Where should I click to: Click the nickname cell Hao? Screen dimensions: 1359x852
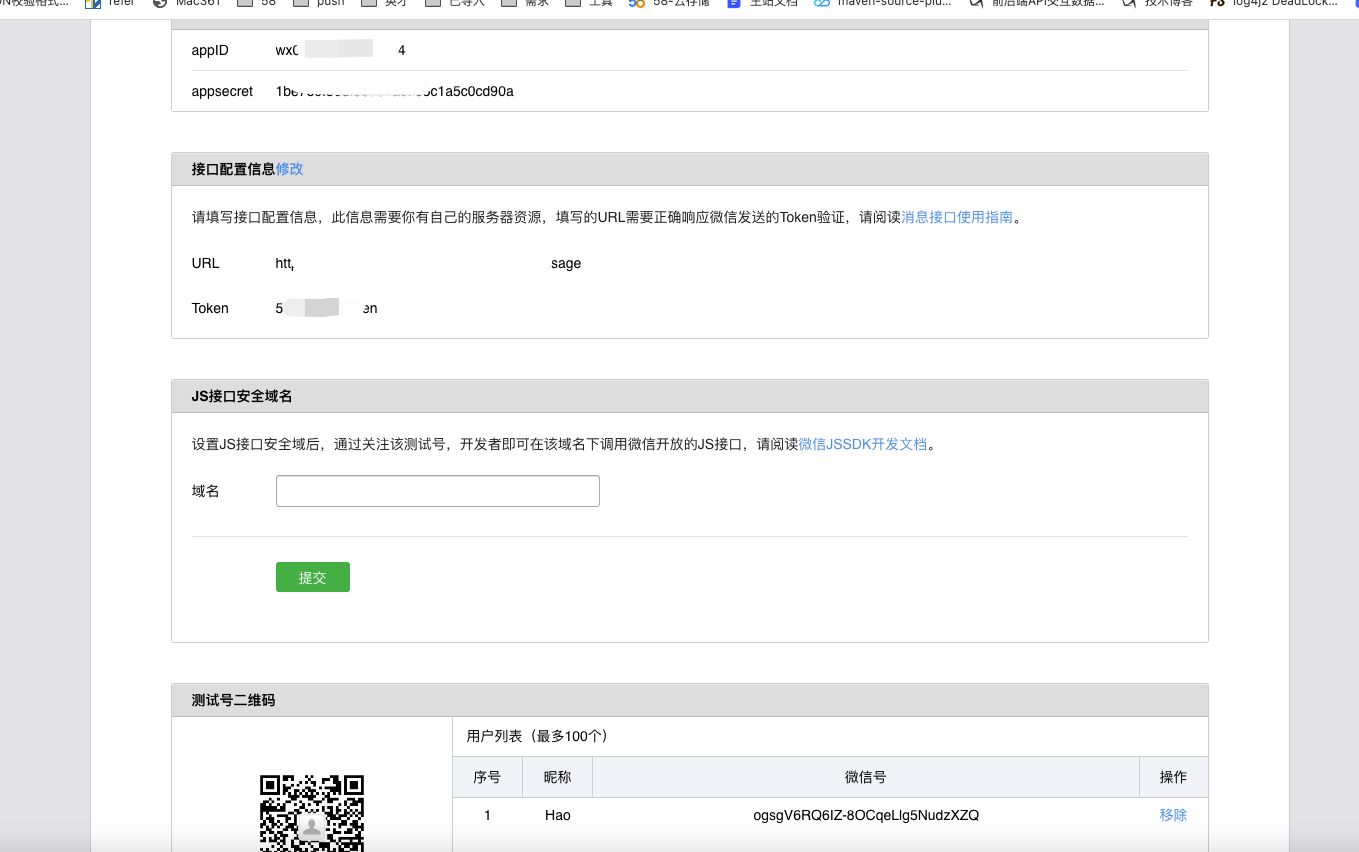click(557, 815)
